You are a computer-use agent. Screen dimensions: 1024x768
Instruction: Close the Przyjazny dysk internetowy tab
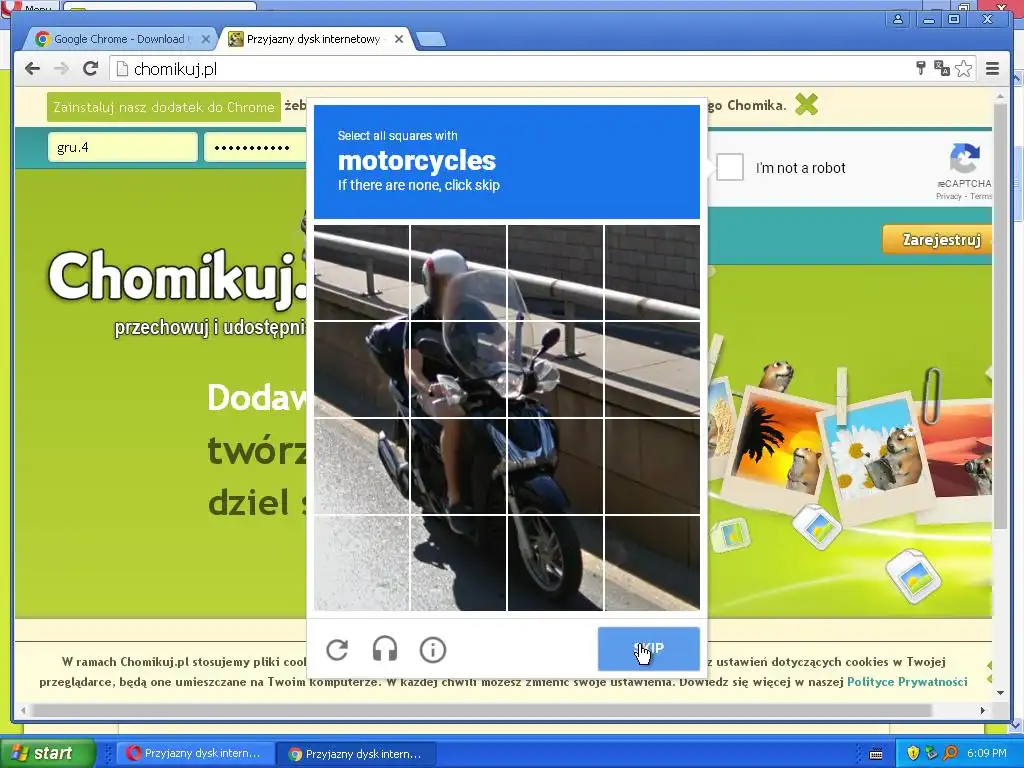point(399,39)
